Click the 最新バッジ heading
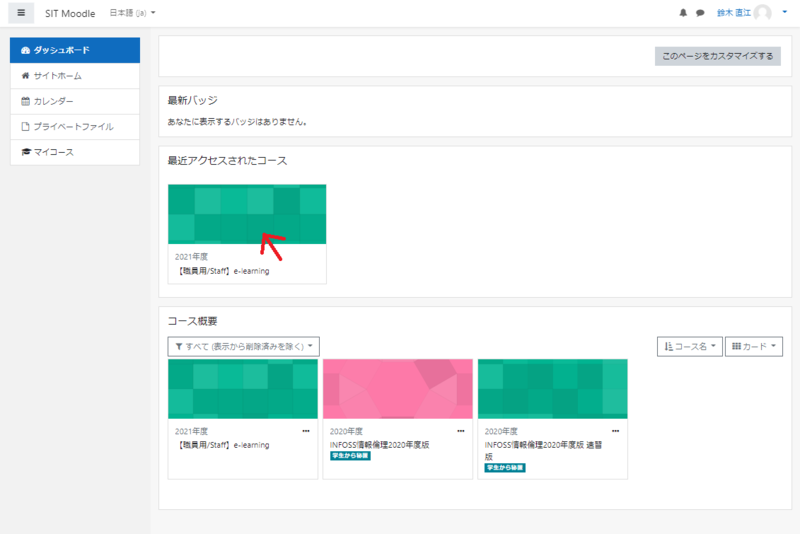The height and width of the screenshot is (534, 800). 193,100
